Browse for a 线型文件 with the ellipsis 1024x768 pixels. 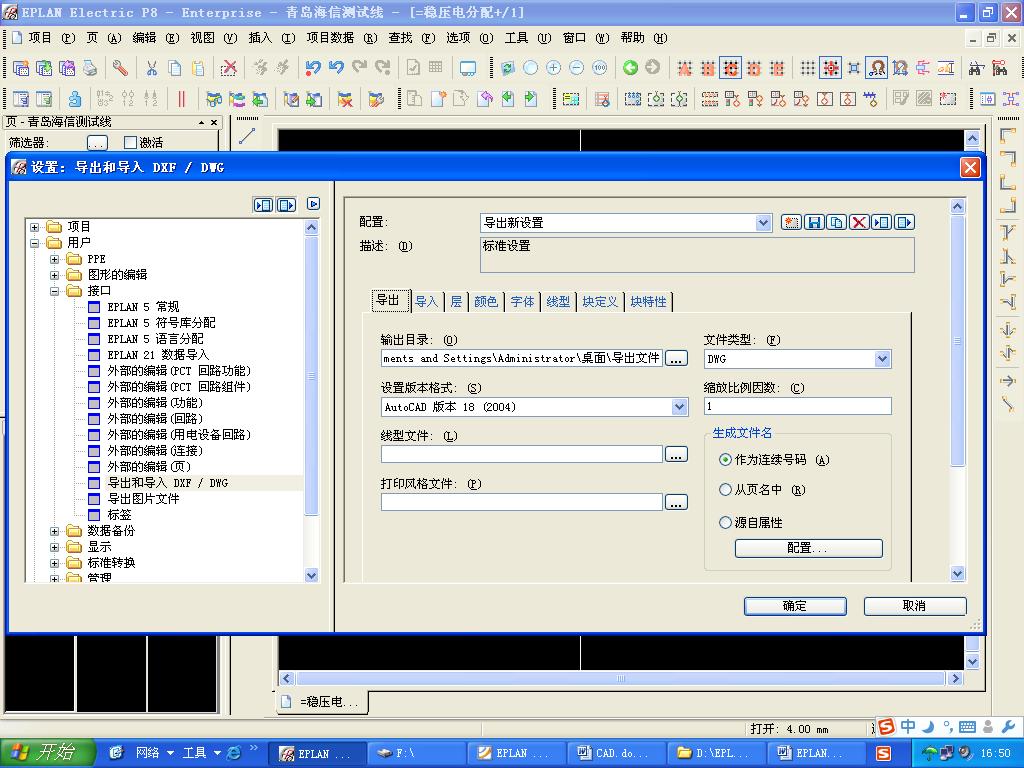pyautogui.click(x=676, y=453)
